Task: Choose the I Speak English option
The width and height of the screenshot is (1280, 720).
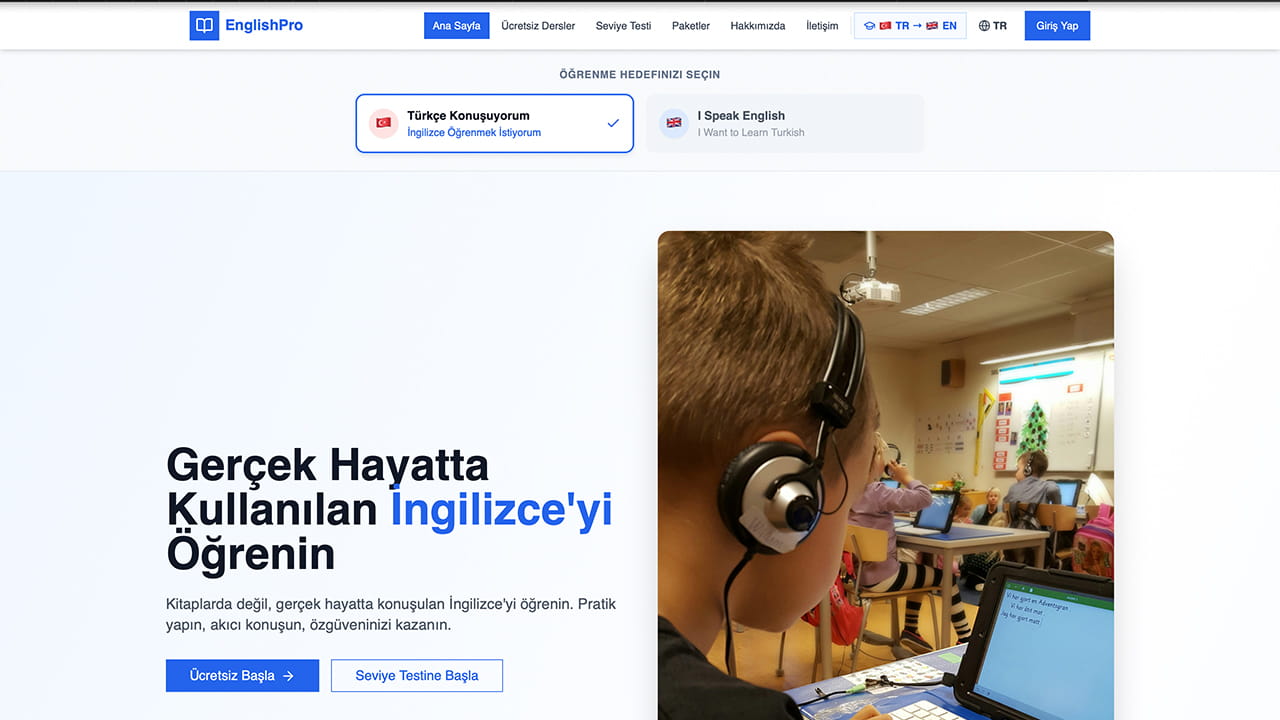Action: point(784,123)
